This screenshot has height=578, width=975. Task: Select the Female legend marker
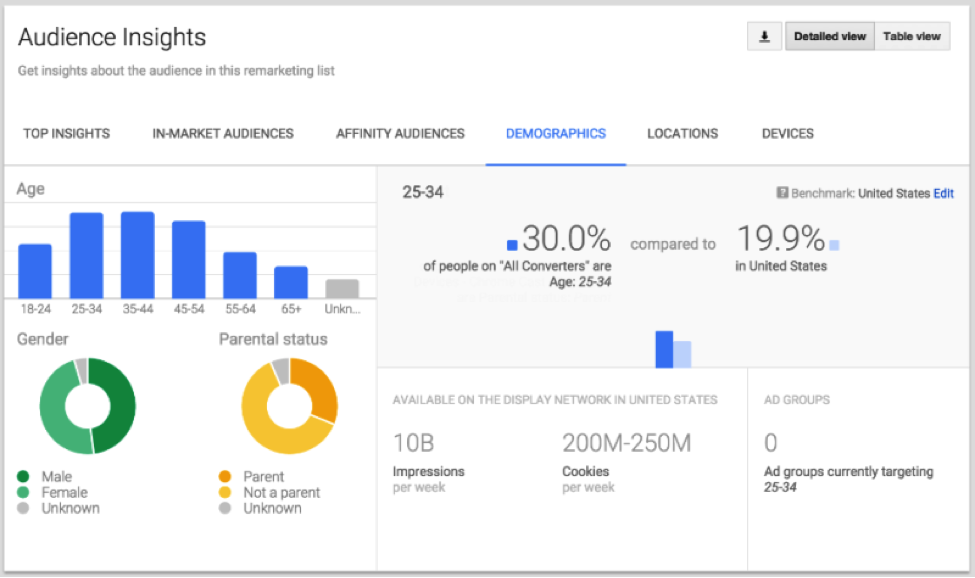coord(23,492)
